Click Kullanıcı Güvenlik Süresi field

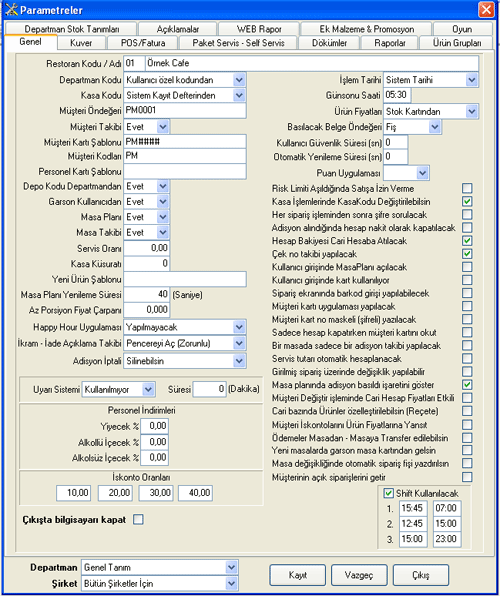click(395, 143)
